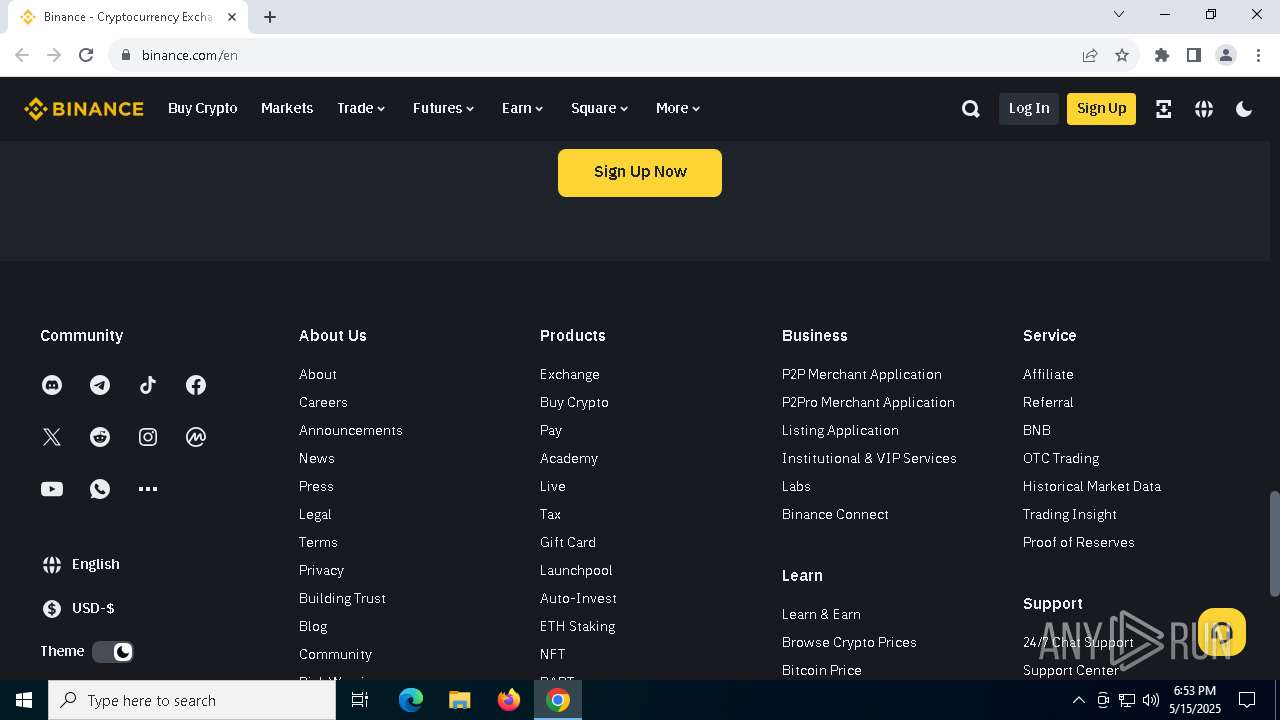The width and height of the screenshot is (1280, 720).
Task: Select the Binance browser tab
Action: tap(128, 17)
